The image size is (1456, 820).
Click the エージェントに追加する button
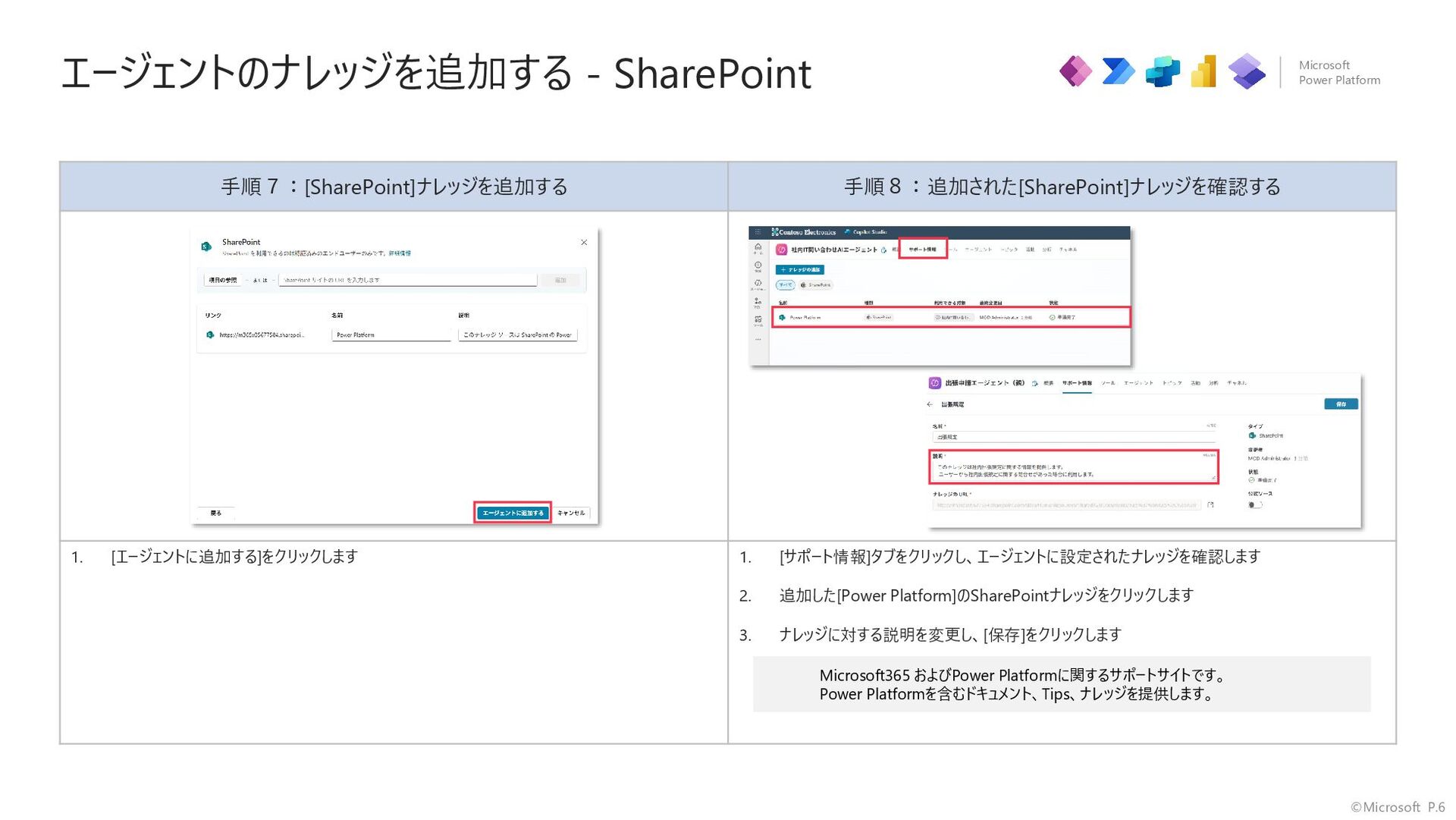(513, 513)
